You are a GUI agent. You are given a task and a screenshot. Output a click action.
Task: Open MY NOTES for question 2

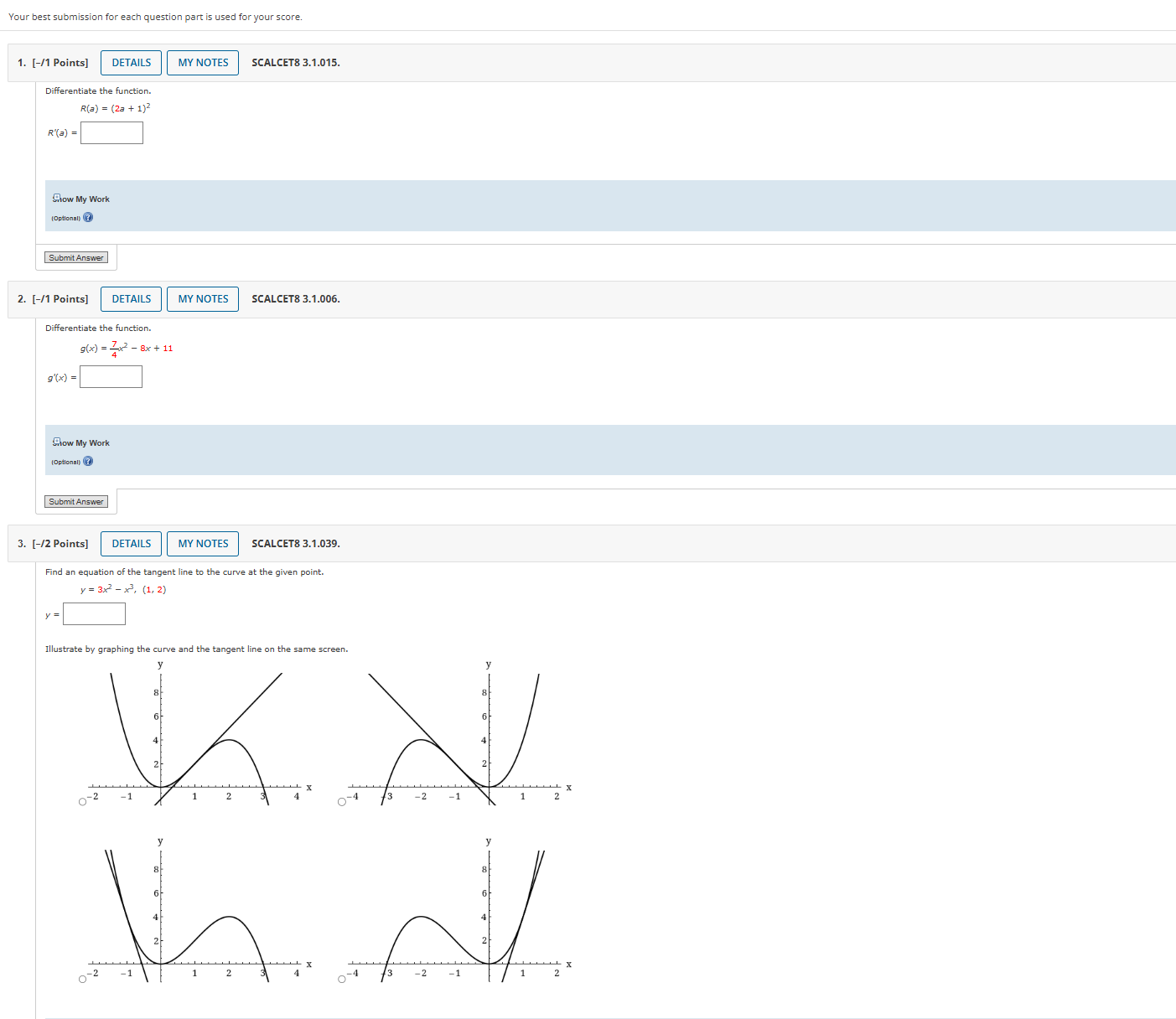pyautogui.click(x=203, y=299)
